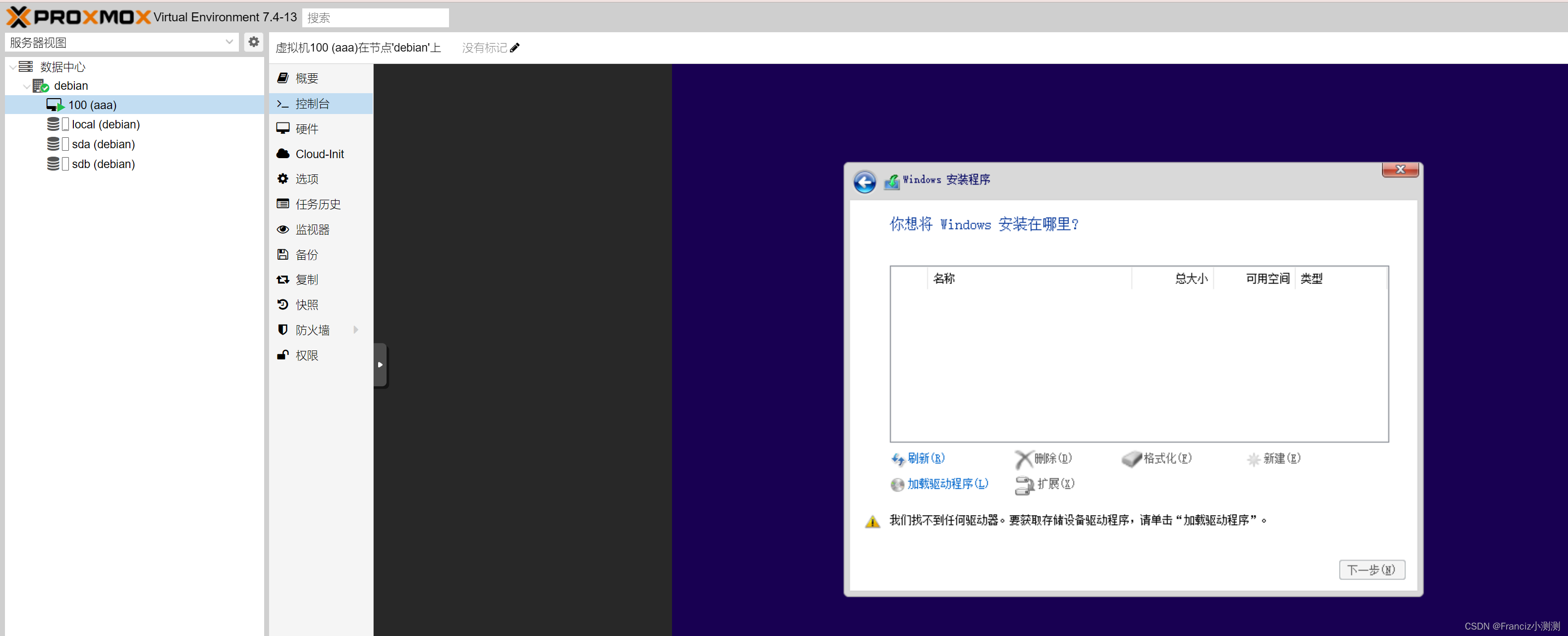Image resolution: width=1568 pixels, height=636 pixels.
Task: Open the 快照 snapshots tab
Action: point(321,305)
